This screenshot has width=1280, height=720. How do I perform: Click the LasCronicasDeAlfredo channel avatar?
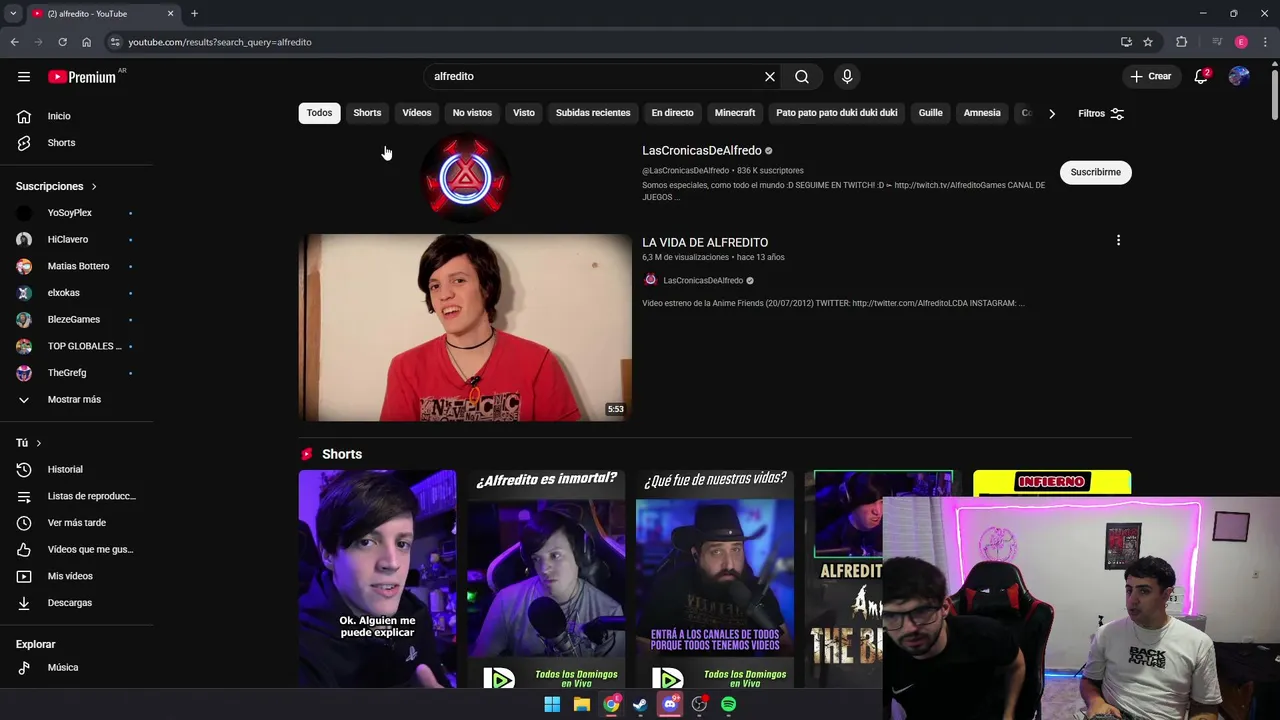click(465, 178)
